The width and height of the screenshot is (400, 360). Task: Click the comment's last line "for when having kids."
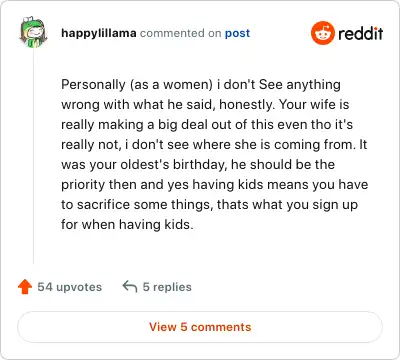(x=127, y=224)
